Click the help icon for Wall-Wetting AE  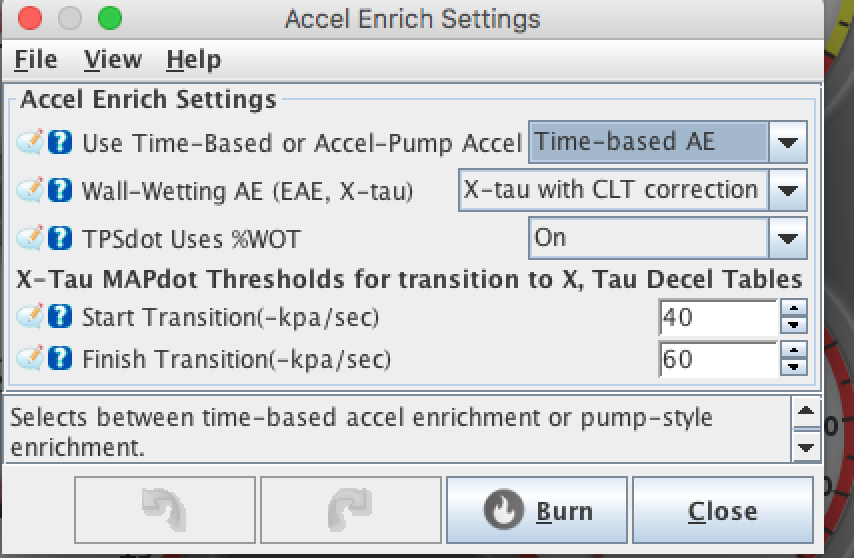(61, 190)
